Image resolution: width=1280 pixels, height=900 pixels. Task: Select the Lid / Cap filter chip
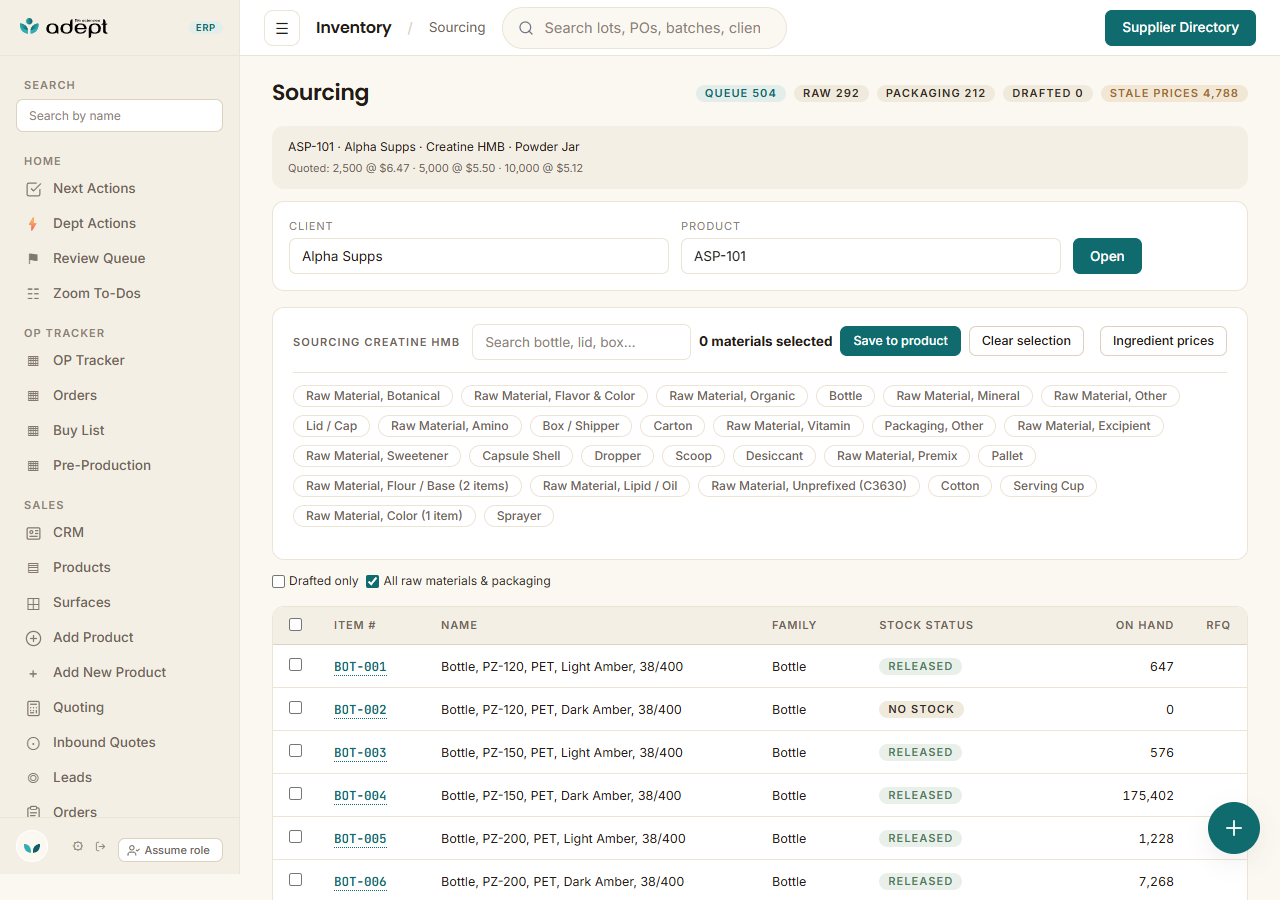click(332, 426)
